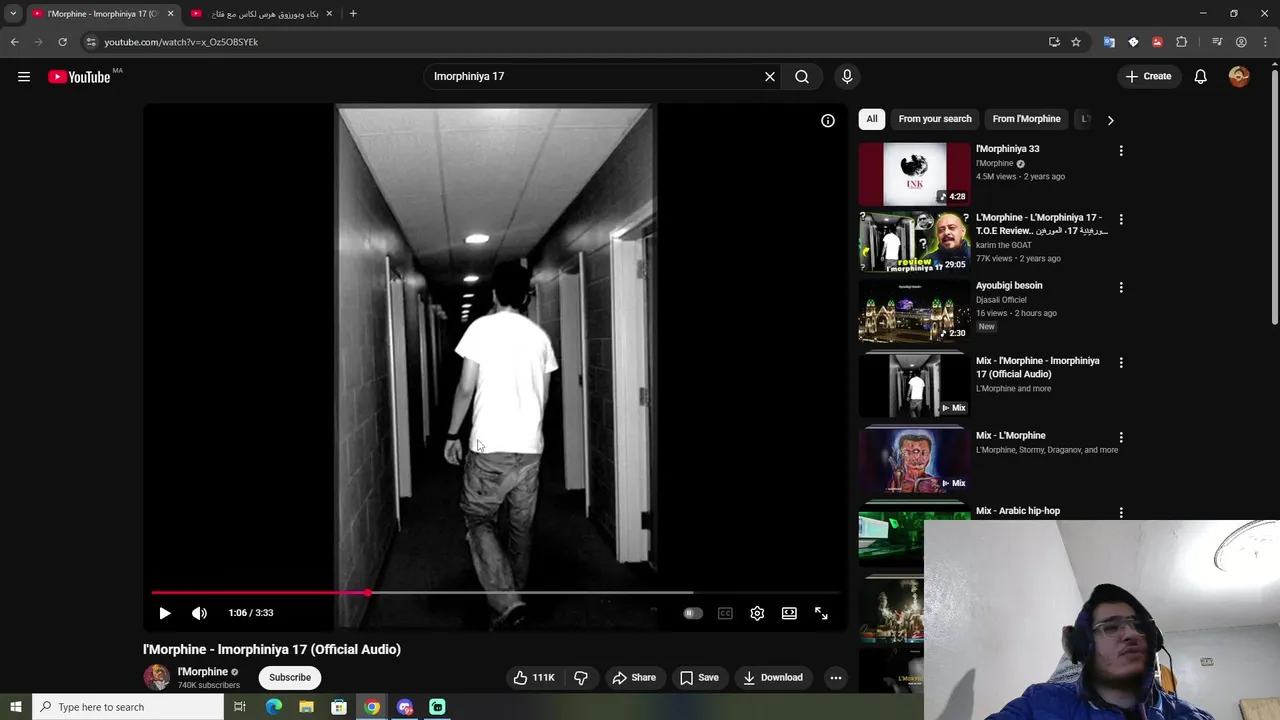
Task: Open Windows Start menu
Action: (x=15, y=707)
